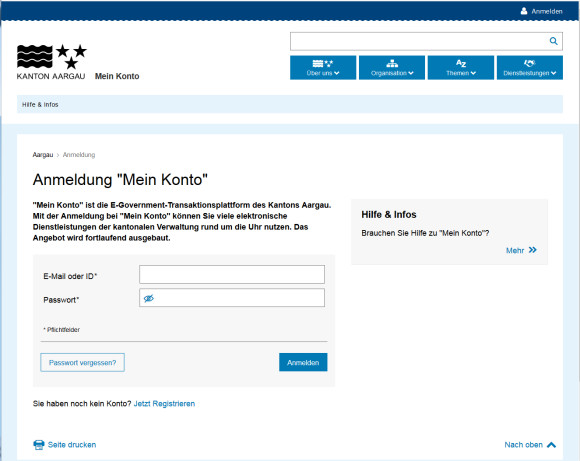The width and height of the screenshot is (580, 461).
Task: Toggle password visibility eye icon
Action: [149, 298]
